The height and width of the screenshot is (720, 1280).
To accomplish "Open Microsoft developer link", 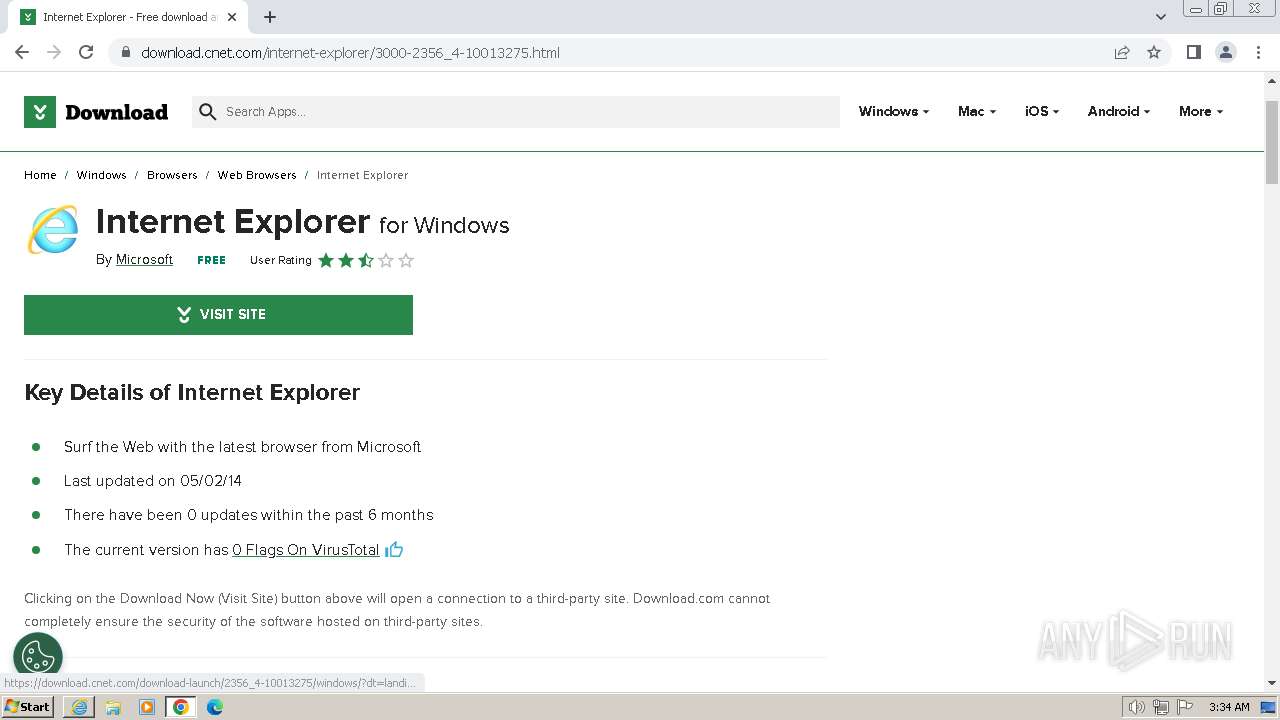I will [144, 259].
